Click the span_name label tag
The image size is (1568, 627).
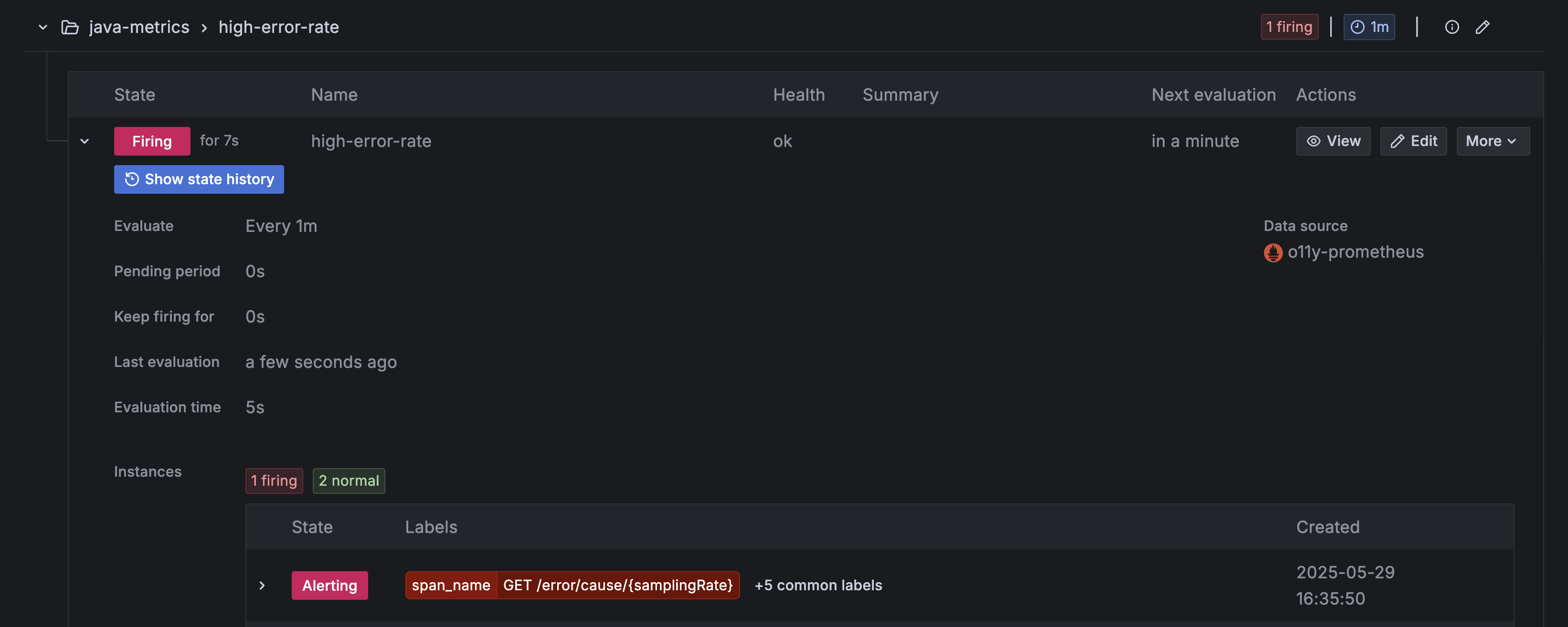pyautogui.click(x=573, y=585)
